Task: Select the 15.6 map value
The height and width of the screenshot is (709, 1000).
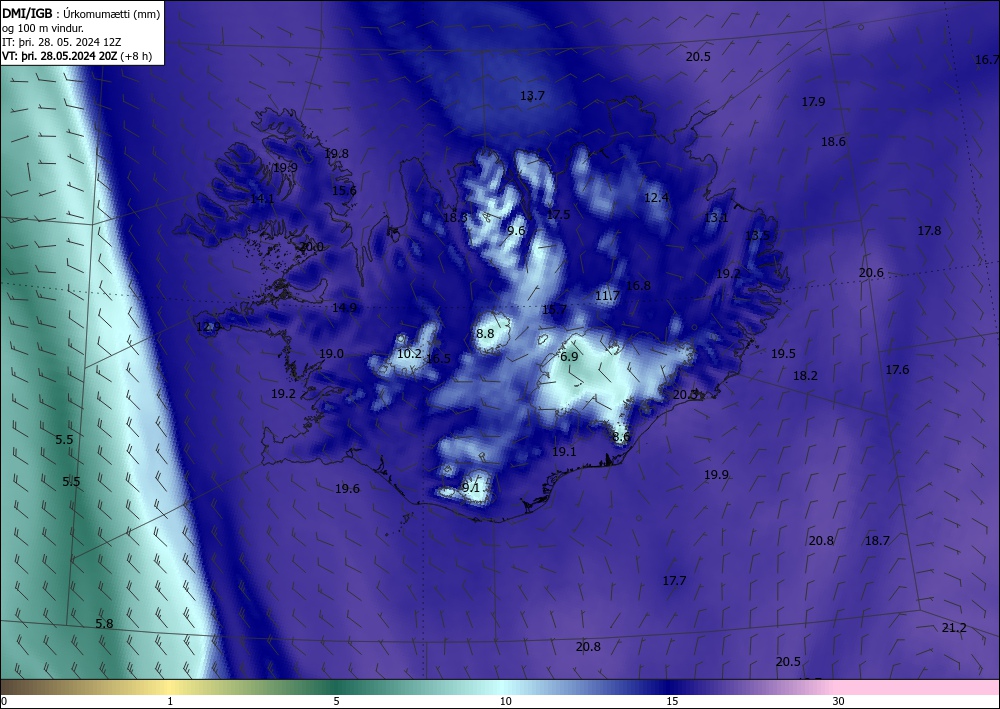Action: coord(344,191)
